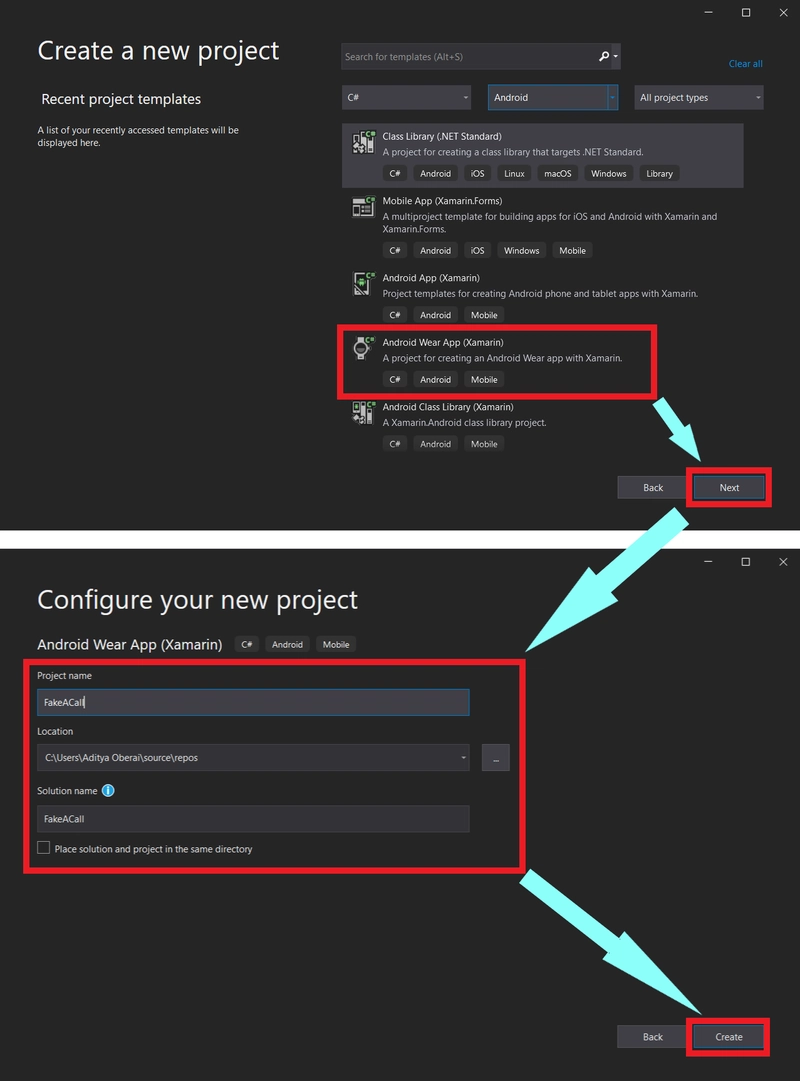Screen dimensions: 800x1081
Task: Select the Android Wear App (Xamarin) title
Action: (x=443, y=343)
